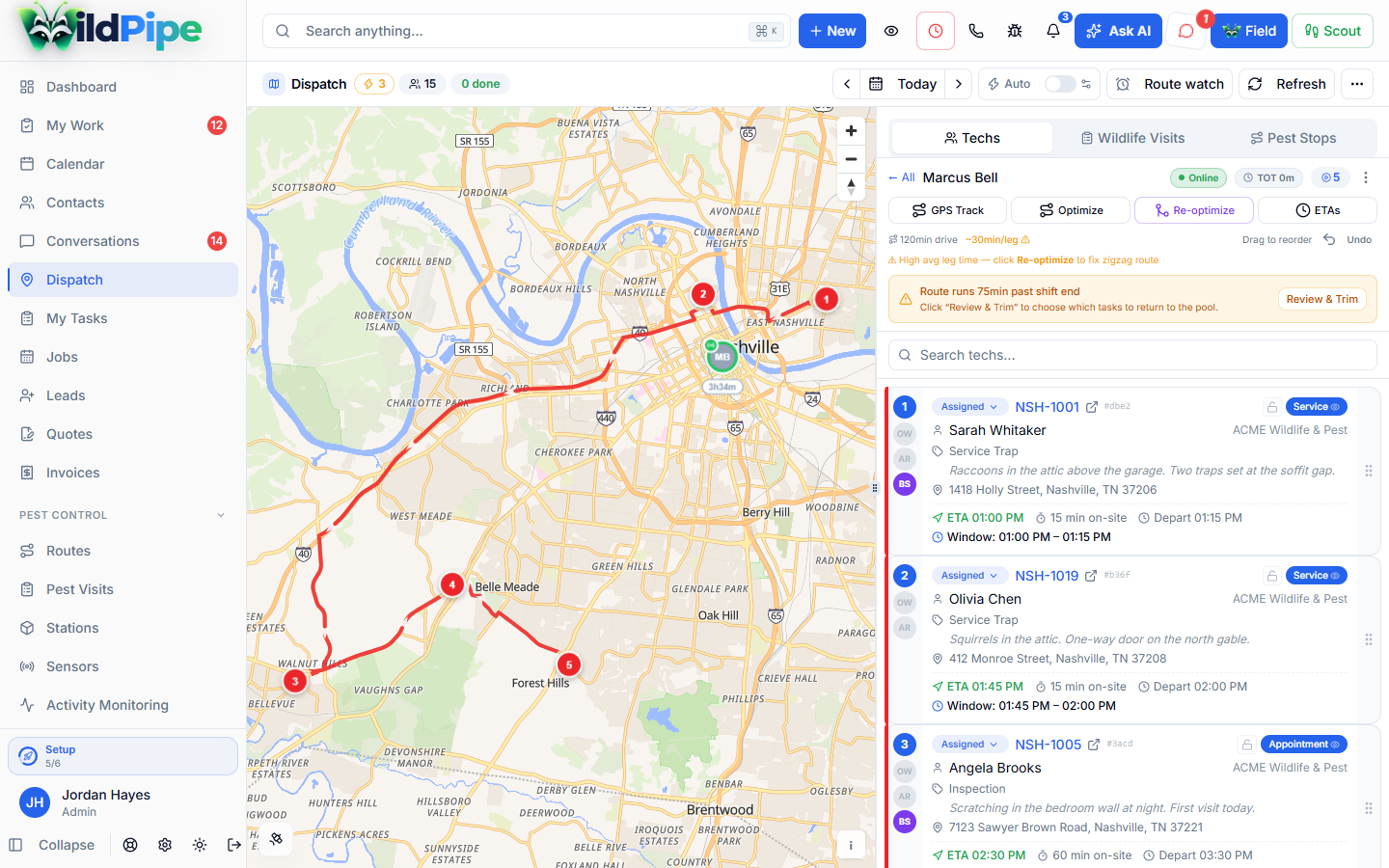Focus the Search anything field
The image size is (1389, 868).
pos(527,31)
